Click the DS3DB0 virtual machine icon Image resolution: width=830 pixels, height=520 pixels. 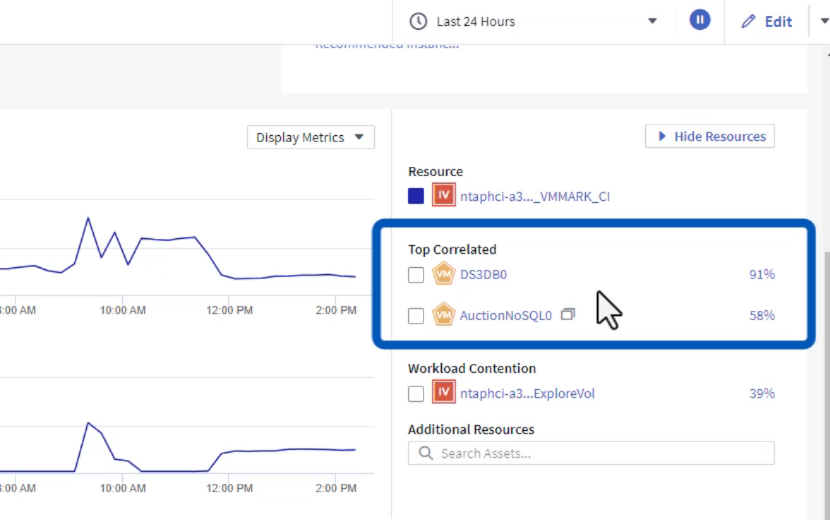[443, 274]
